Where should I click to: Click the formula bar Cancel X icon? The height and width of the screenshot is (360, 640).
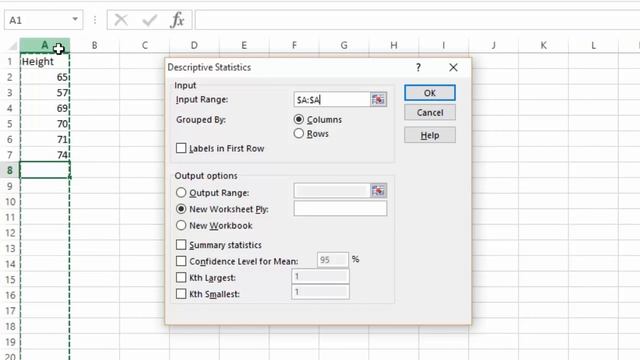(x=121, y=20)
